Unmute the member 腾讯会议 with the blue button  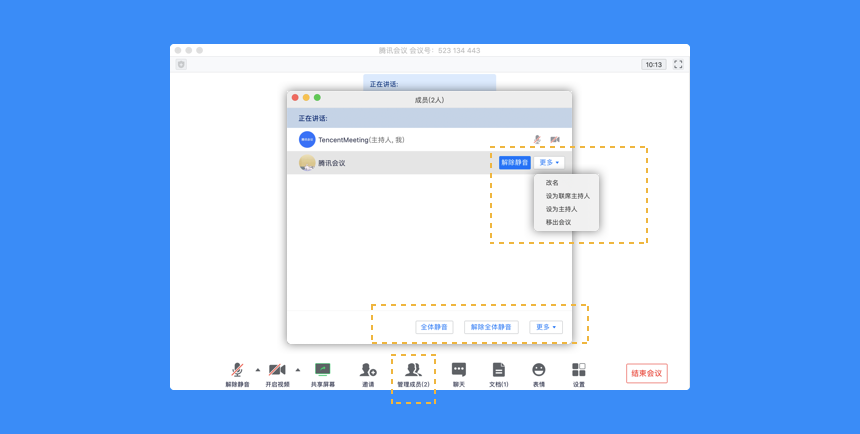[x=514, y=162]
